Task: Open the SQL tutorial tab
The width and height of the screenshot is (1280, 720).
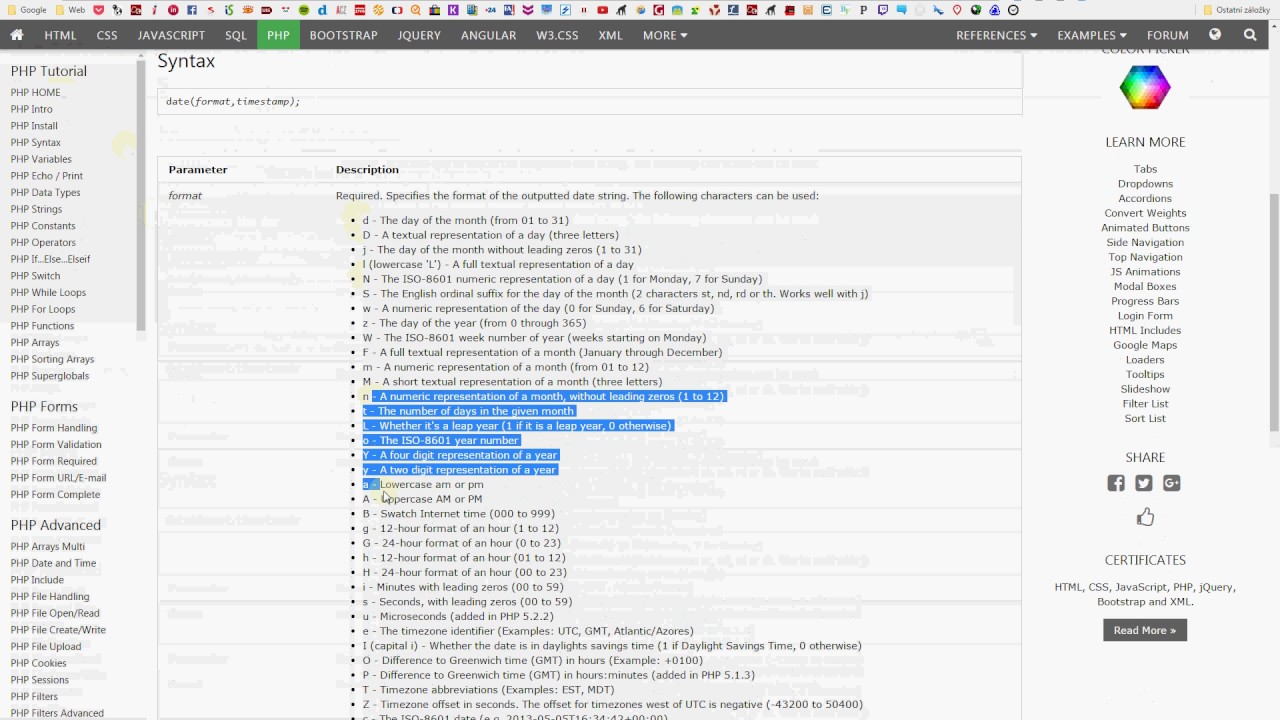Action: point(236,35)
